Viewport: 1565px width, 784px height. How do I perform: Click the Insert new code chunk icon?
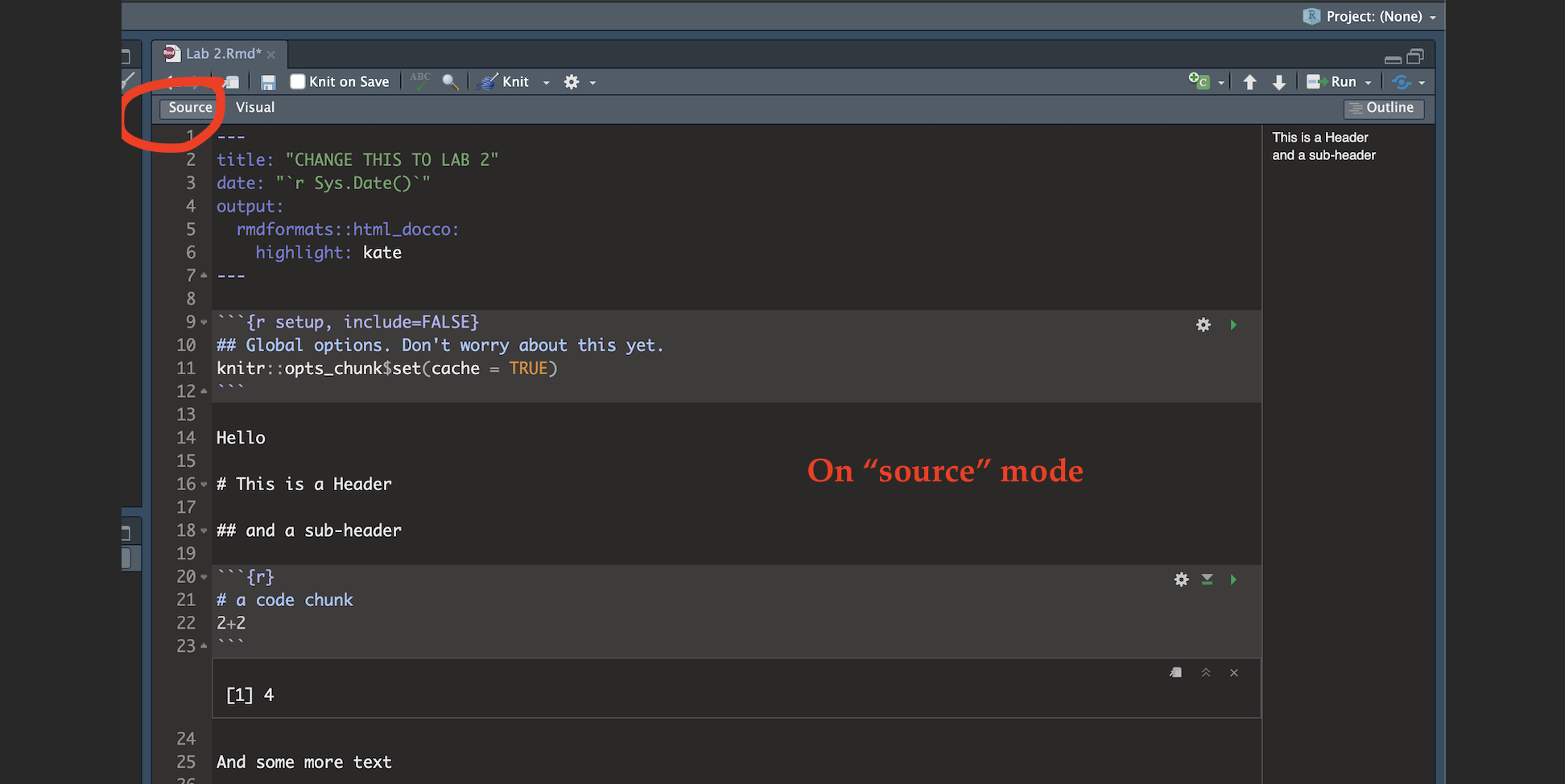(x=1199, y=81)
